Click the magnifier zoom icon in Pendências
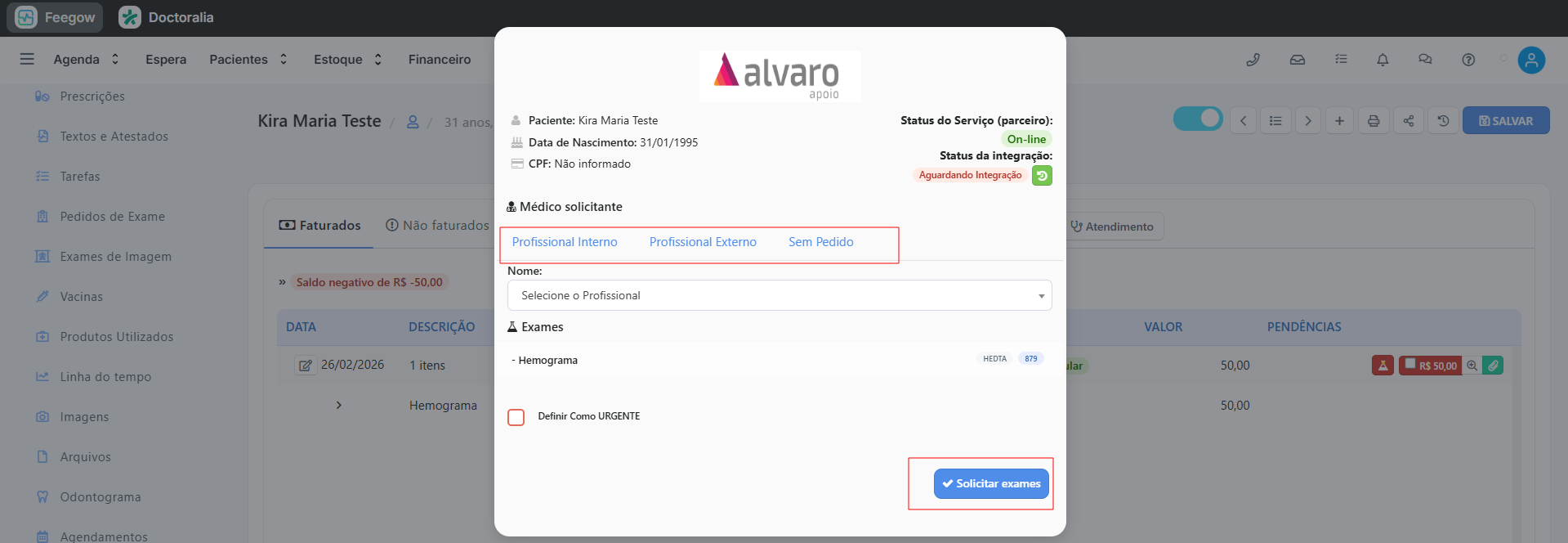Image resolution: width=1568 pixels, height=543 pixels. coord(1472,366)
